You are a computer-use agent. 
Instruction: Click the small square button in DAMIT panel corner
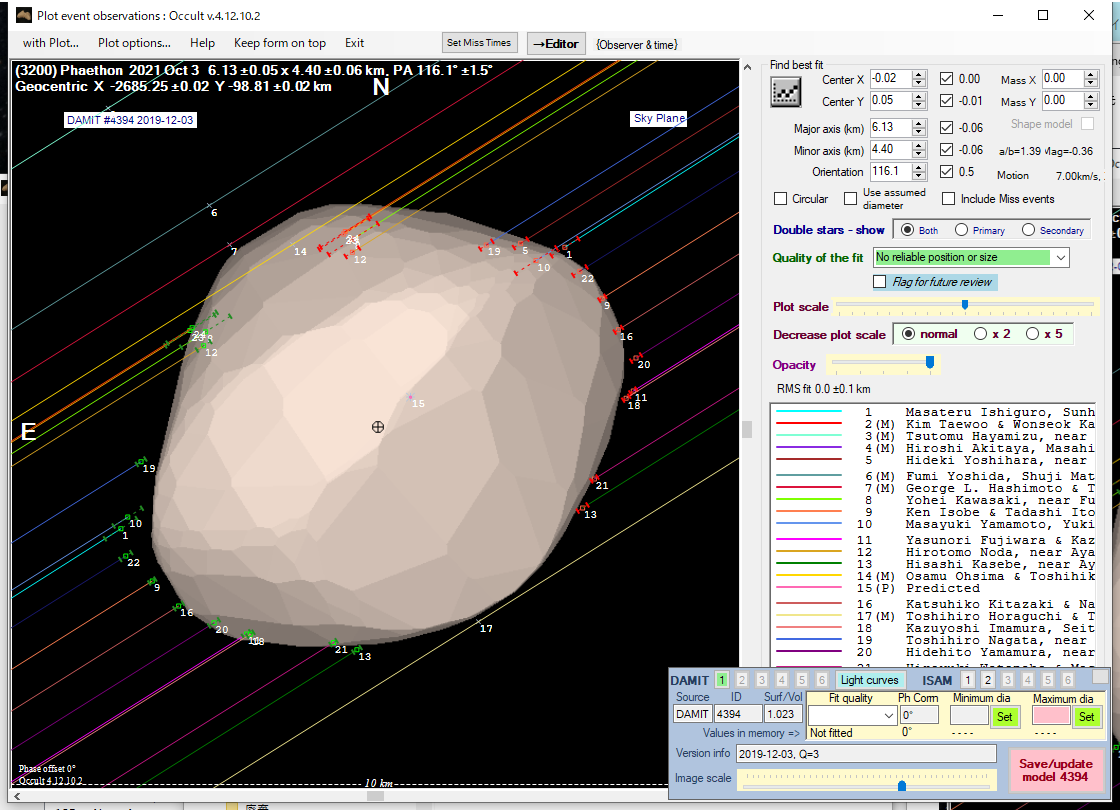coord(1100,677)
